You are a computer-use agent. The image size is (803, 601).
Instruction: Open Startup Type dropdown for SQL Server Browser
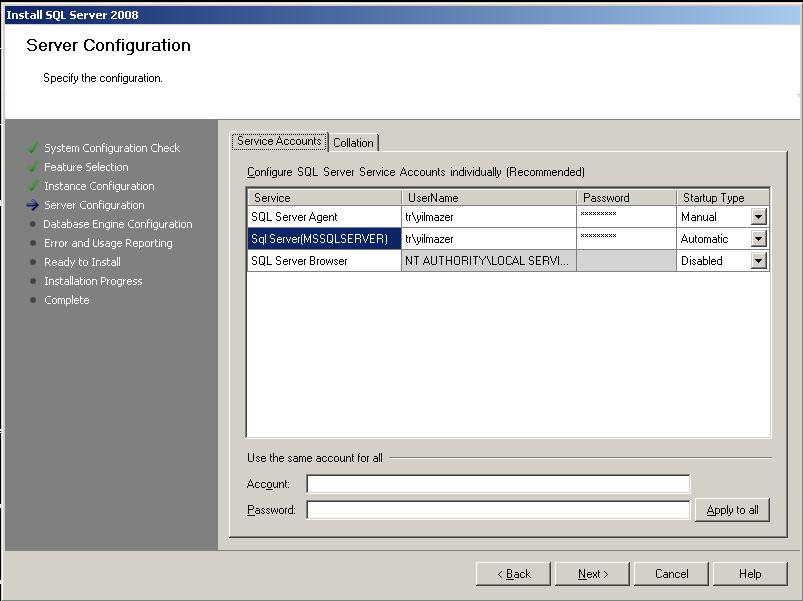click(x=758, y=261)
